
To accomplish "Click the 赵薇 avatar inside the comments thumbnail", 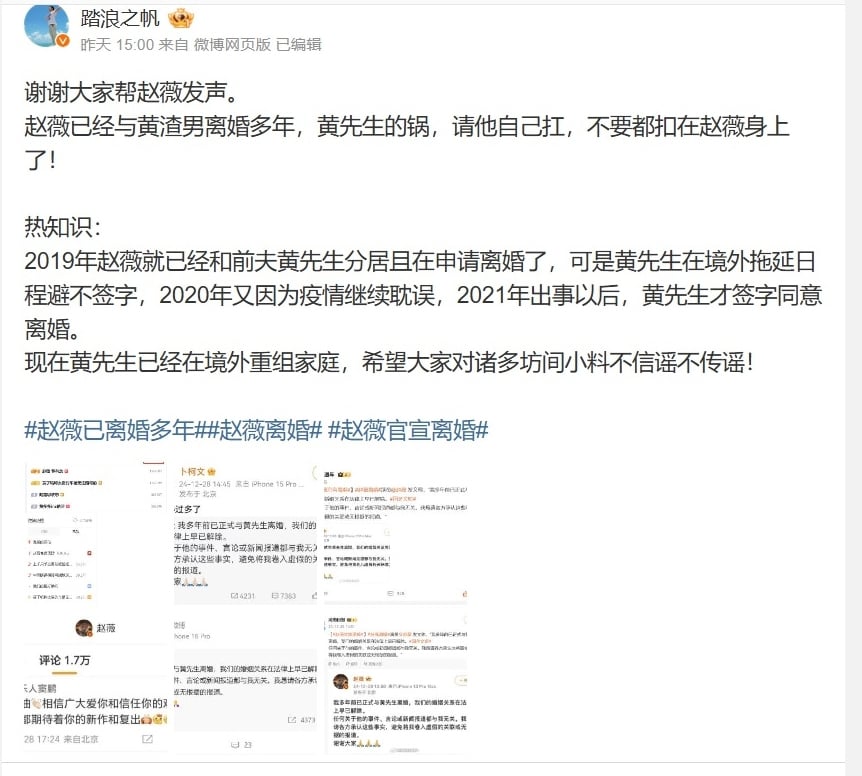I will tap(84, 628).
